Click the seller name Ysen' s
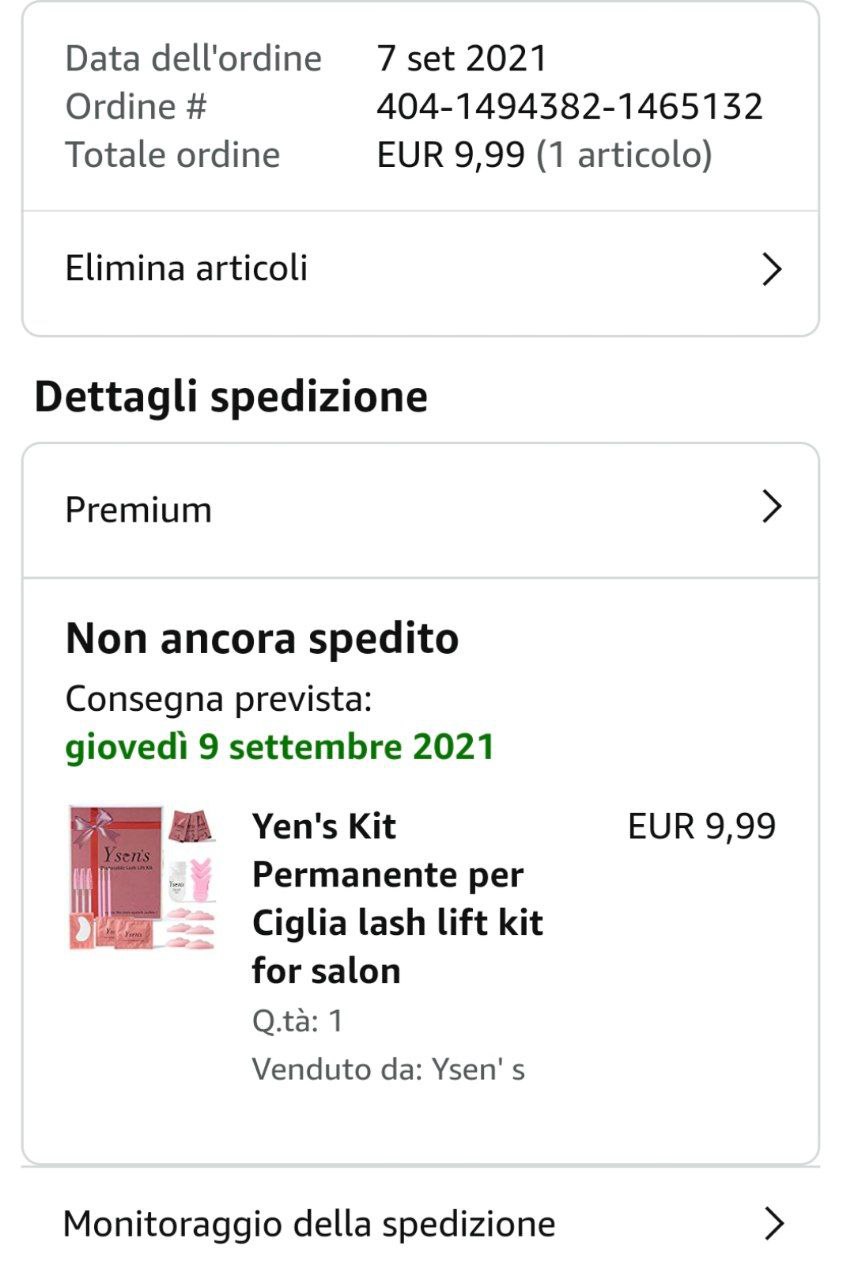The image size is (854, 1280). (x=478, y=1069)
